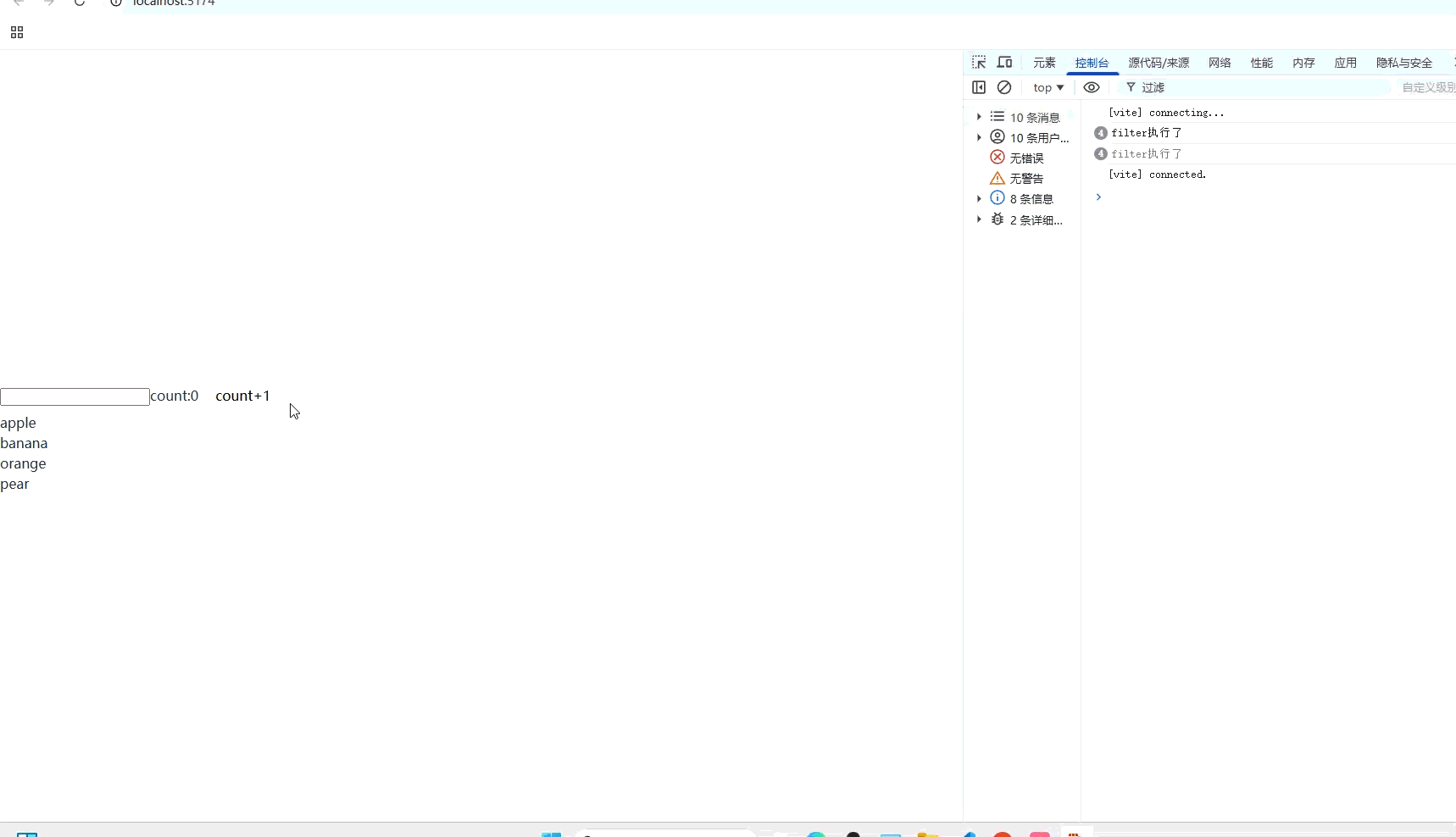Focus the console prompt input line
Viewport: 1456px width, 837px height.
(1280, 197)
